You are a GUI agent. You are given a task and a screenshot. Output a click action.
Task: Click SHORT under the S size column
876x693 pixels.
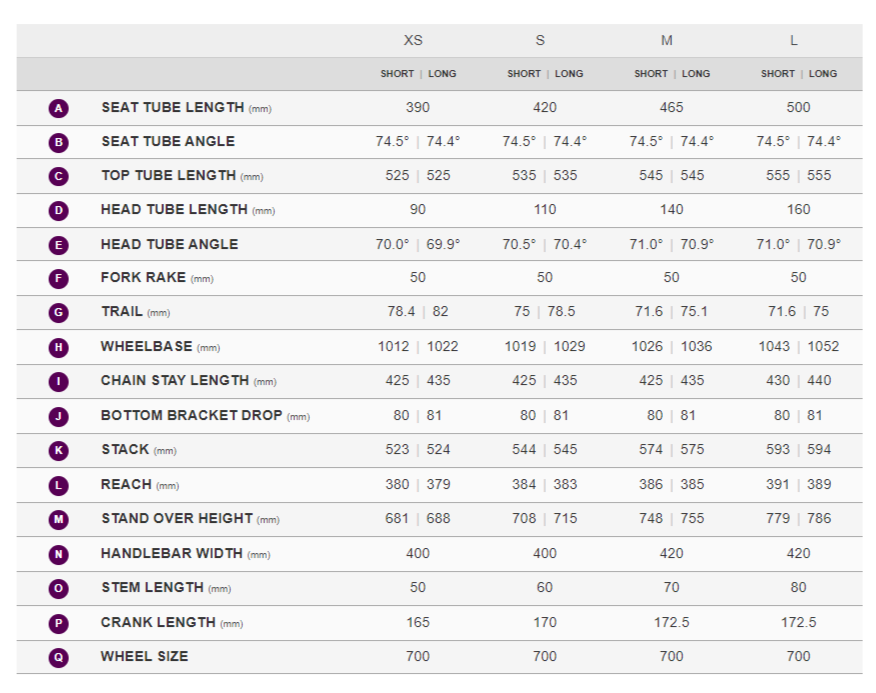coord(524,74)
